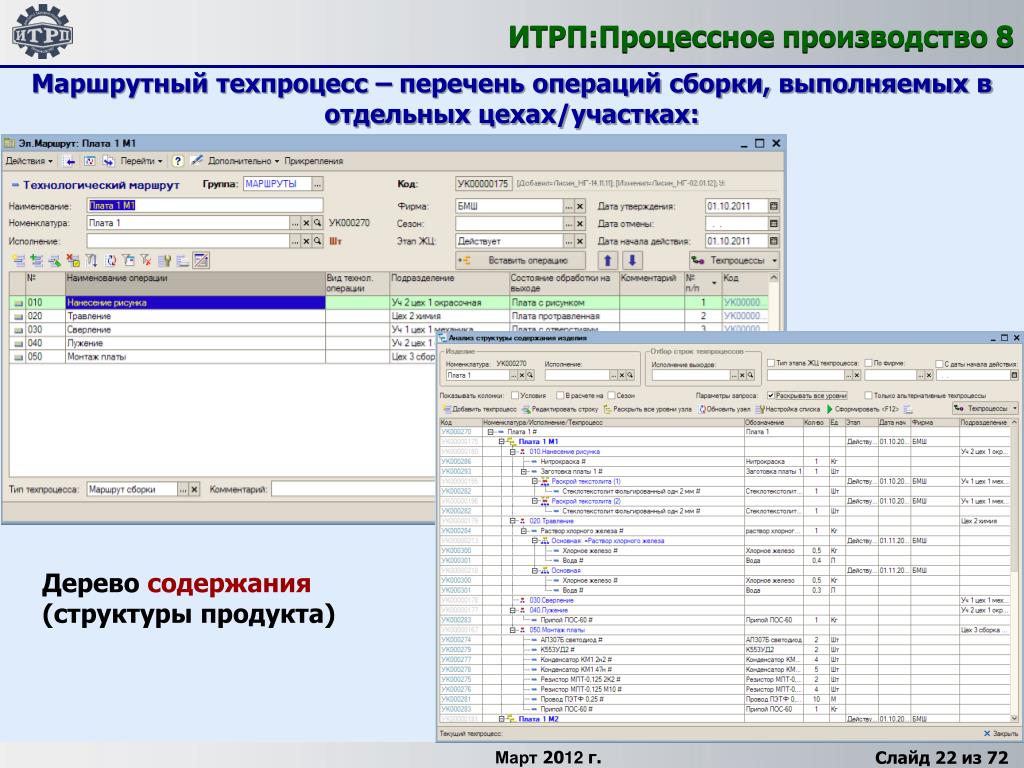This screenshot has height=768, width=1024.
Task: Clear the Фирма field with X icon
Action: (580, 206)
